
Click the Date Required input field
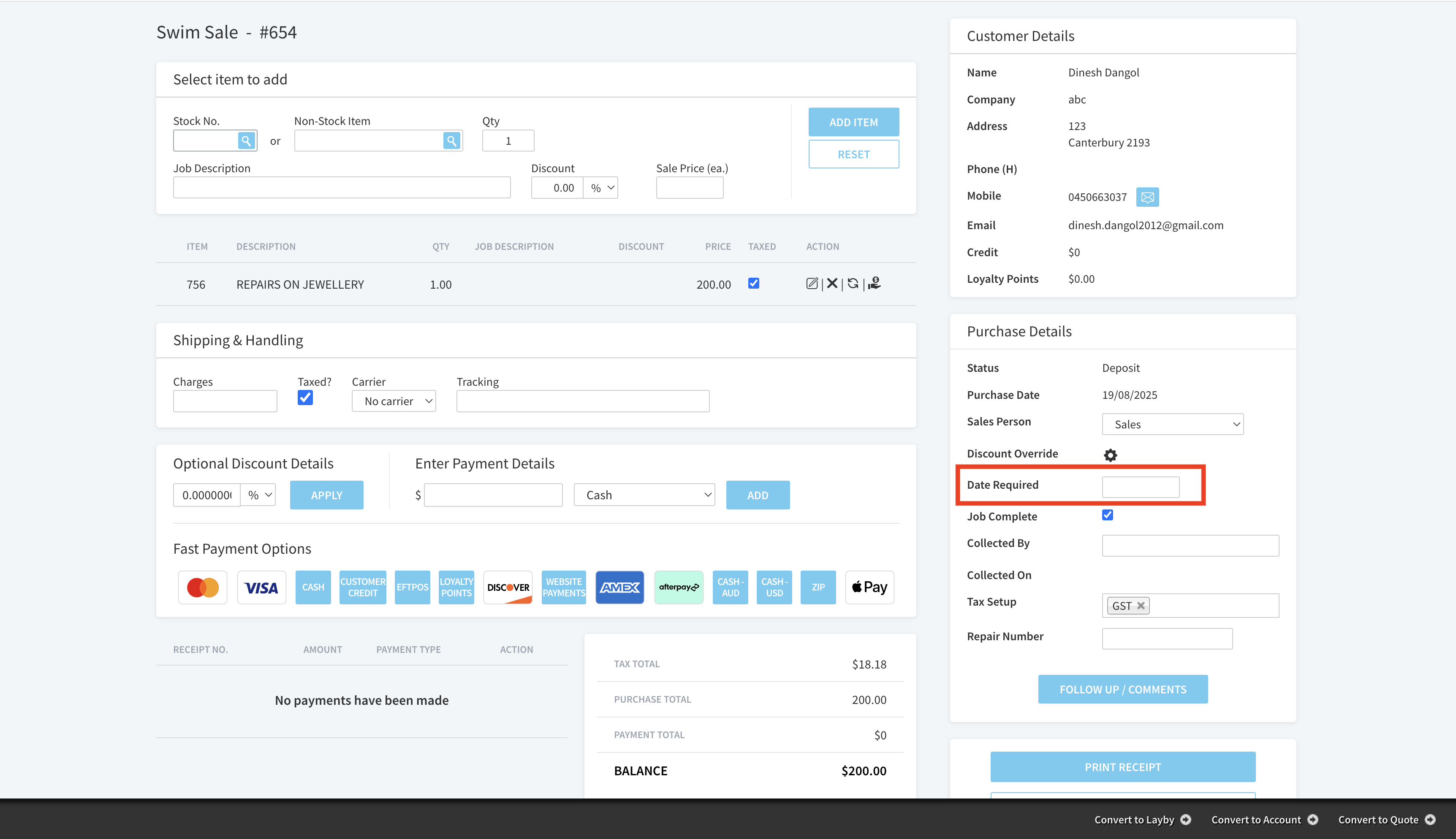[x=1140, y=487]
